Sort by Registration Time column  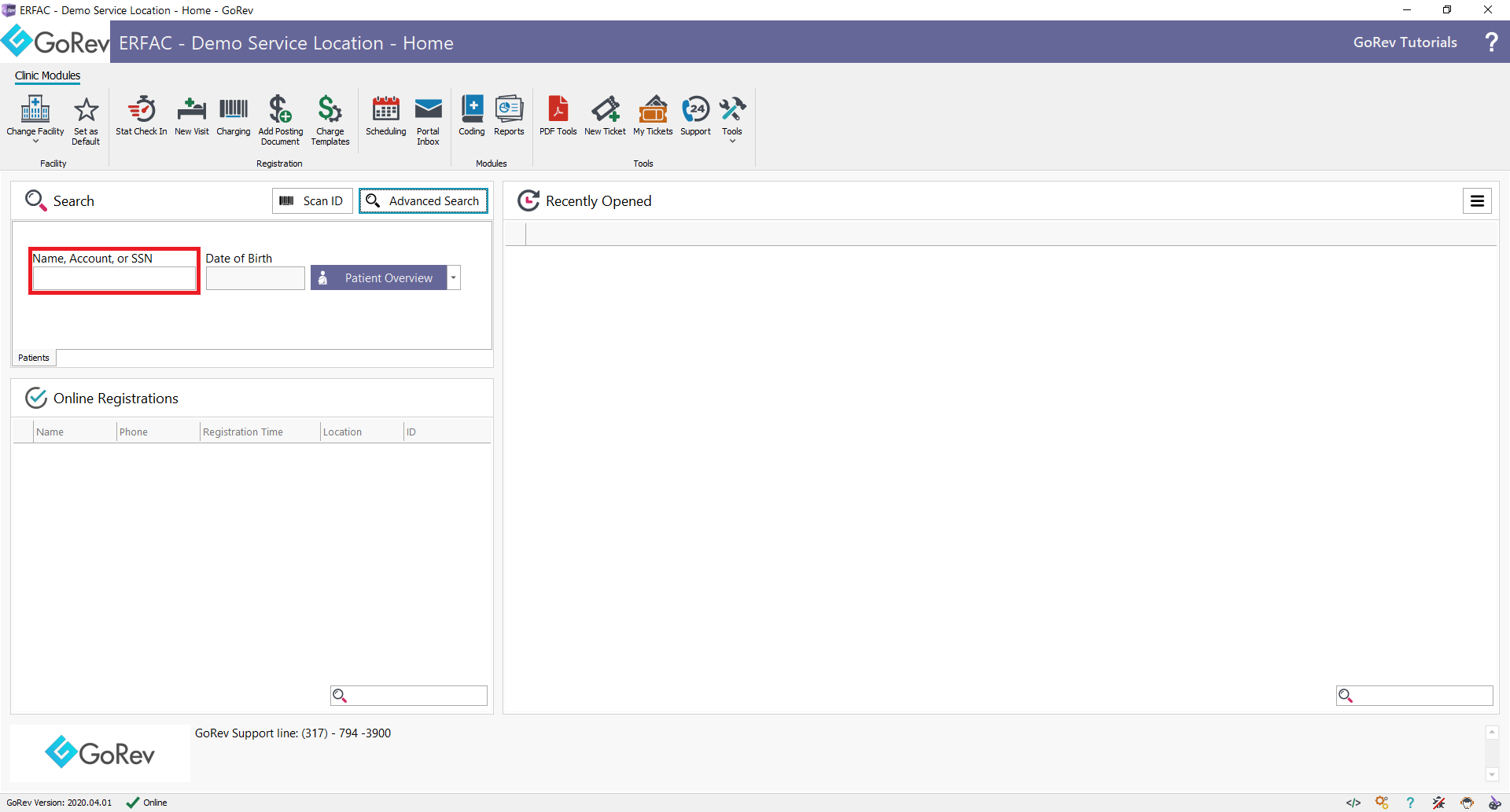click(x=260, y=432)
